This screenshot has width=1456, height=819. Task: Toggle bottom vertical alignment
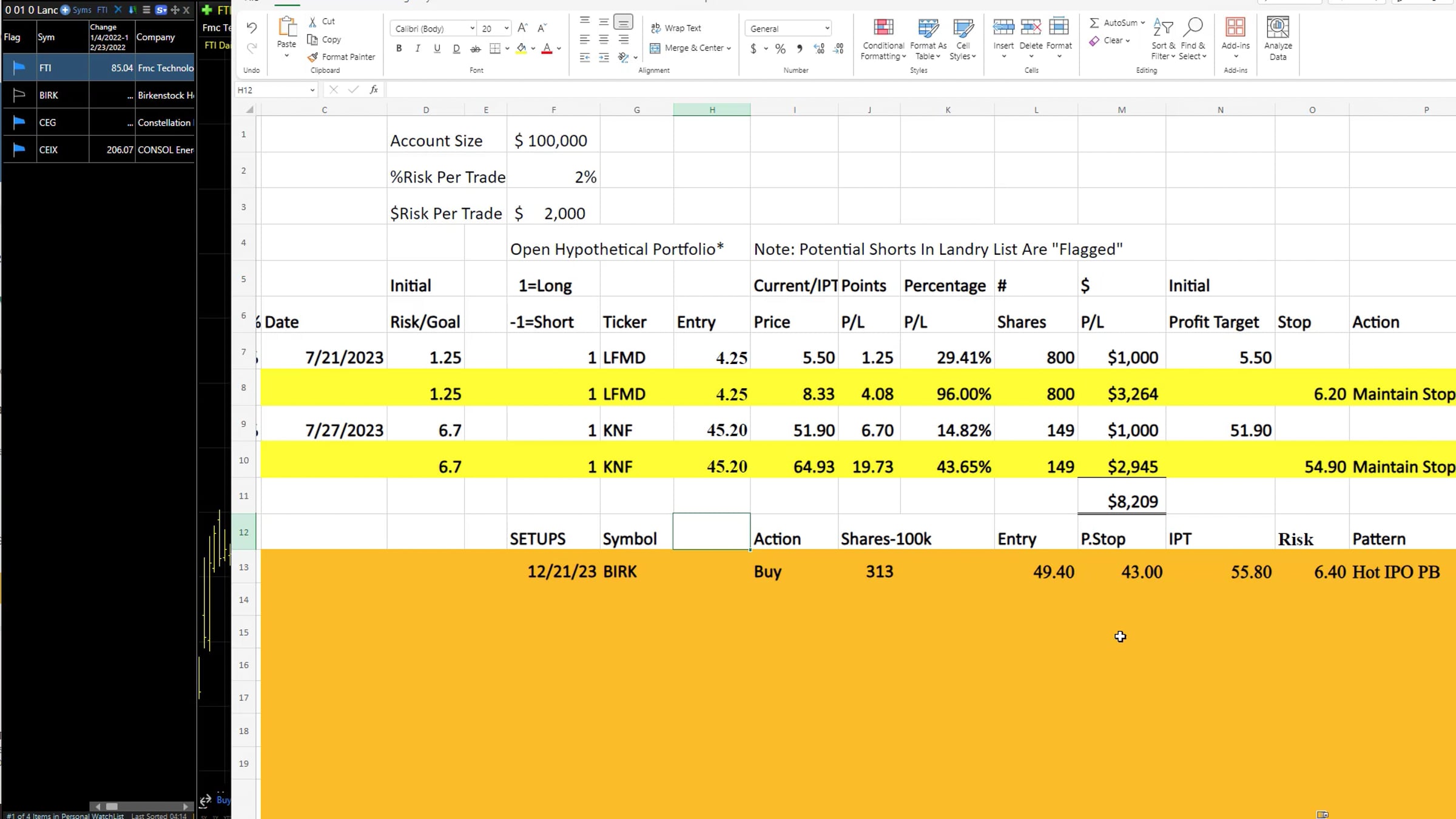623,22
